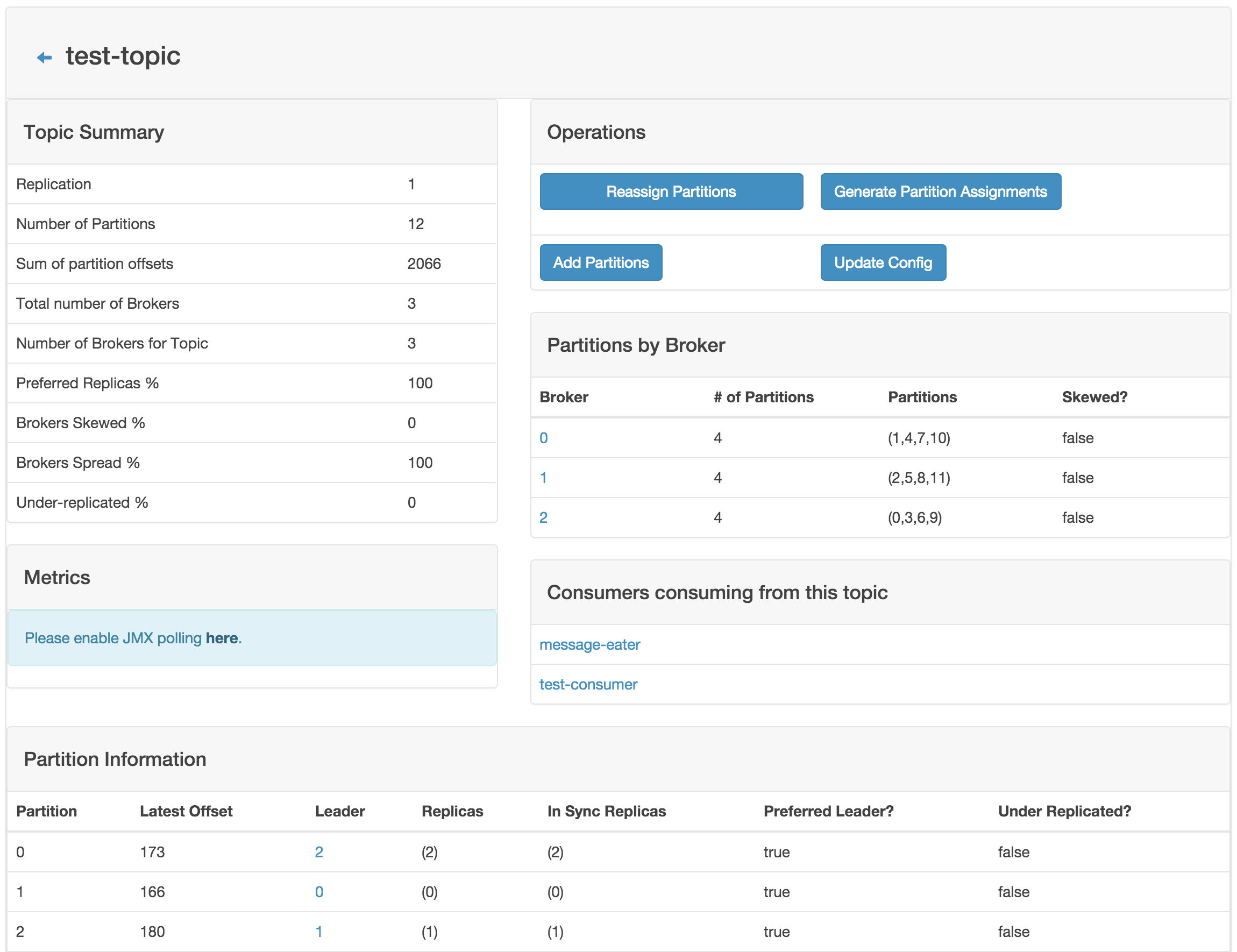Click Consumers consuming from this topic heading

click(717, 592)
